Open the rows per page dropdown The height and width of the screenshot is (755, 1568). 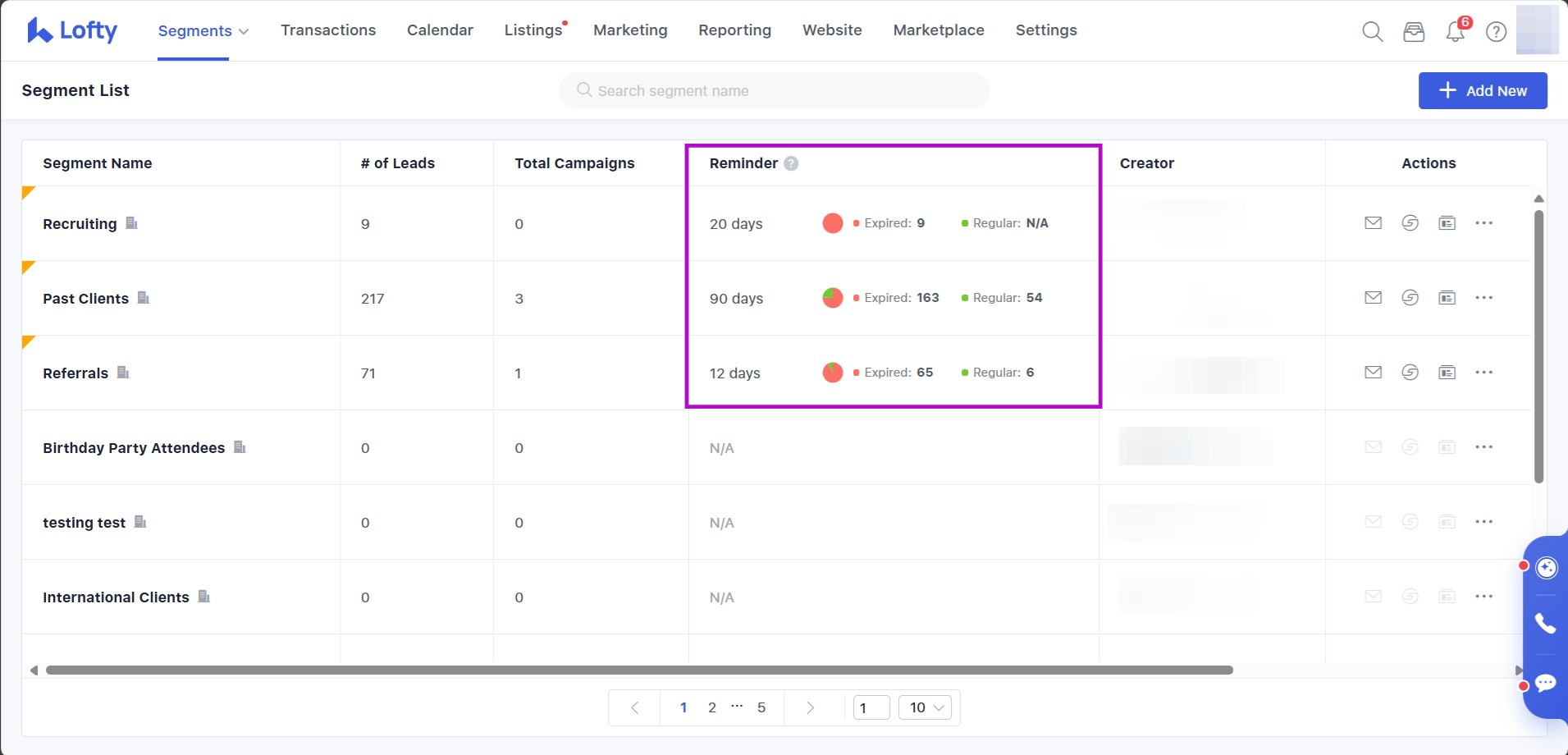pyautogui.click(x=925, y=707)
